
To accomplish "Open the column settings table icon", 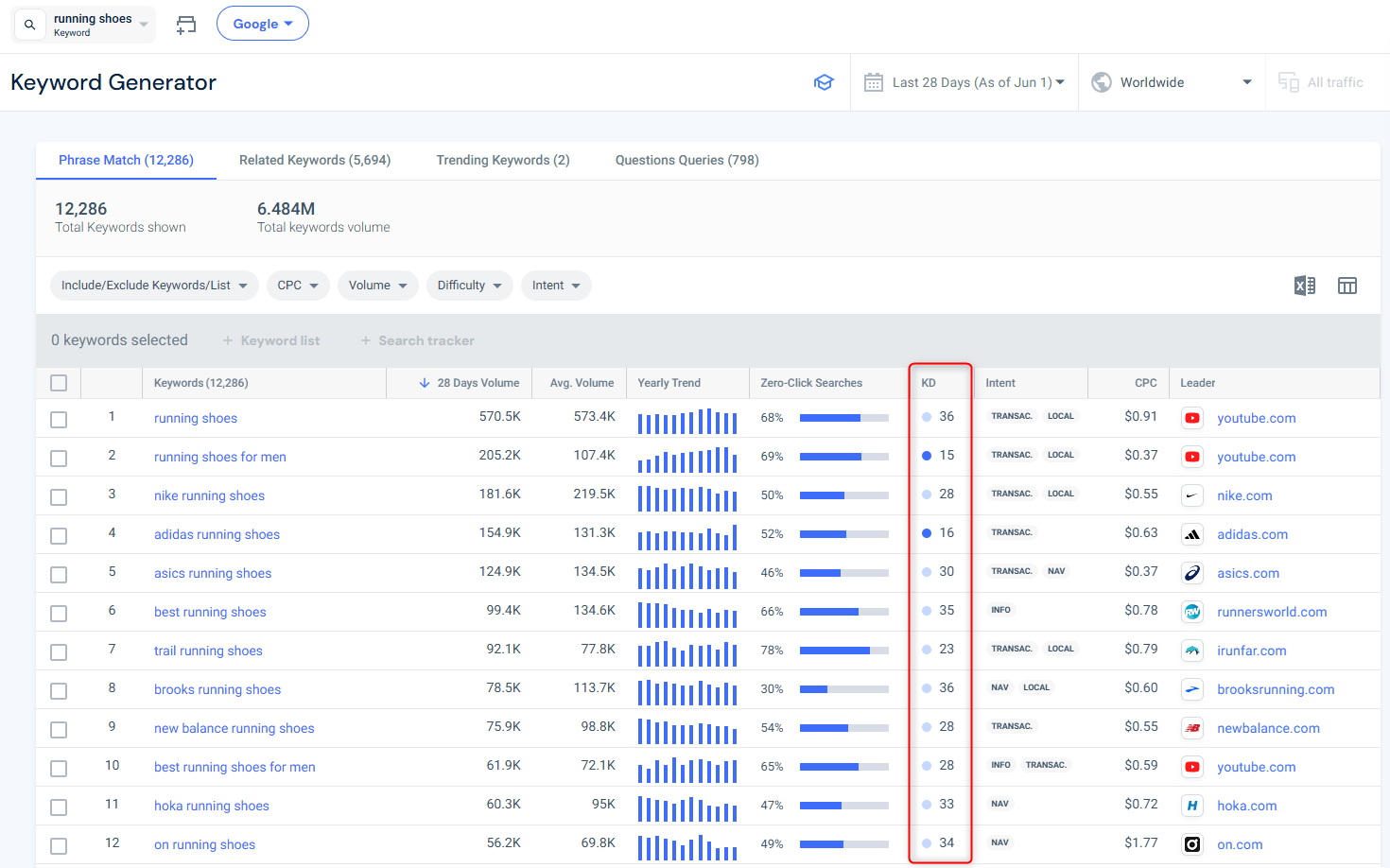I will click(x=1347, y=286).
